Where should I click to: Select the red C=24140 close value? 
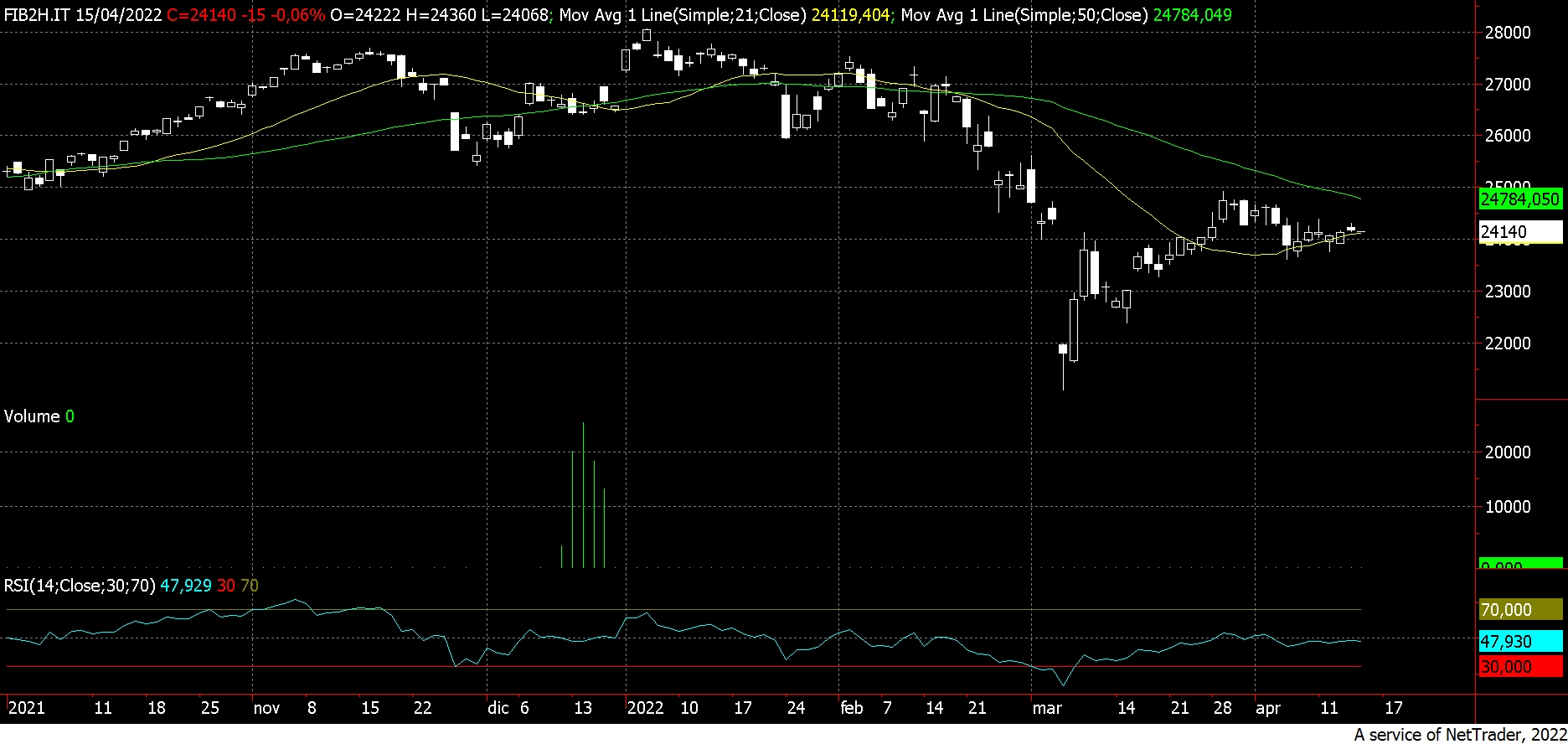pos(199,15)
